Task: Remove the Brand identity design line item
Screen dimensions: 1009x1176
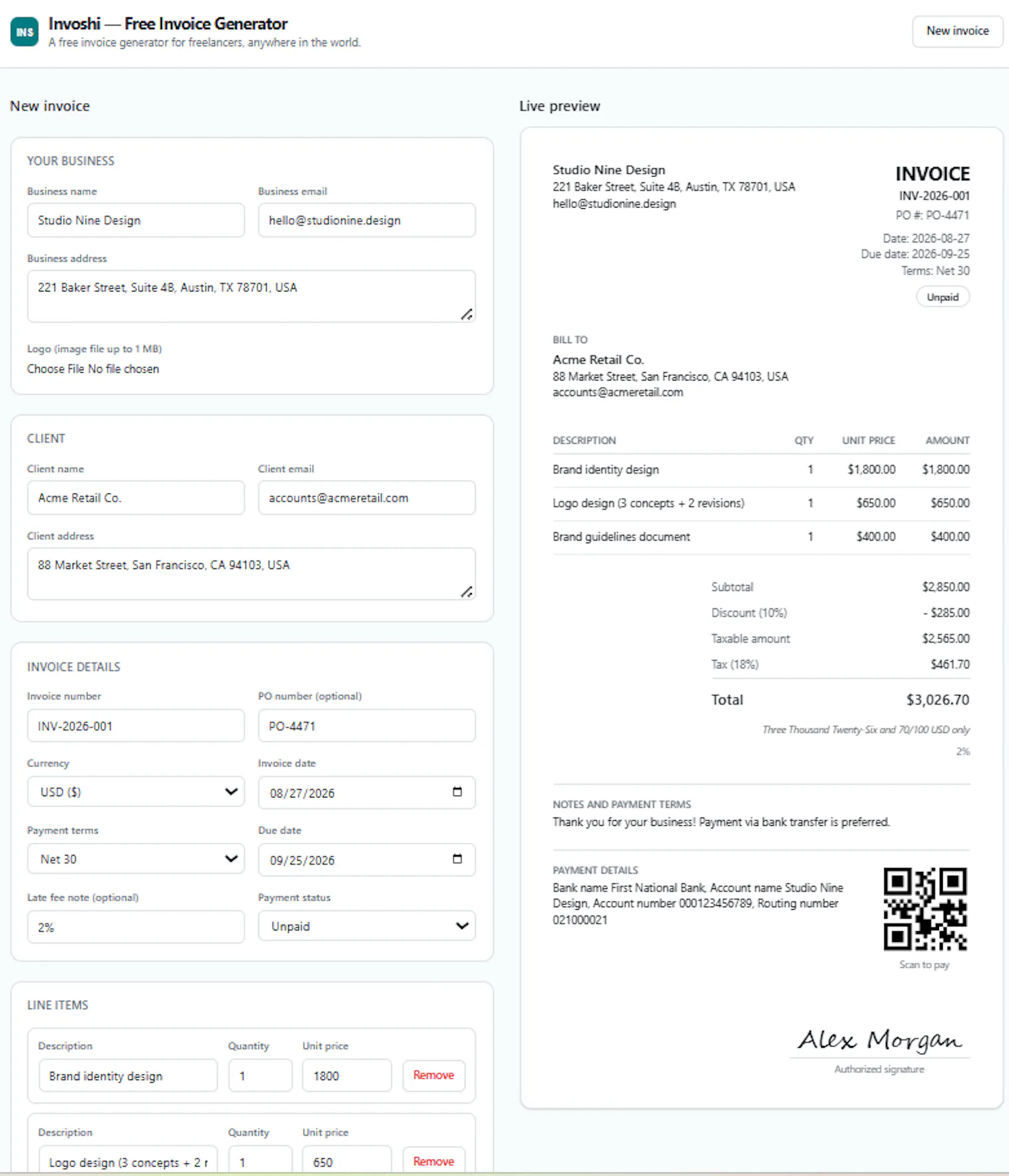Action: pos(434,1075)
